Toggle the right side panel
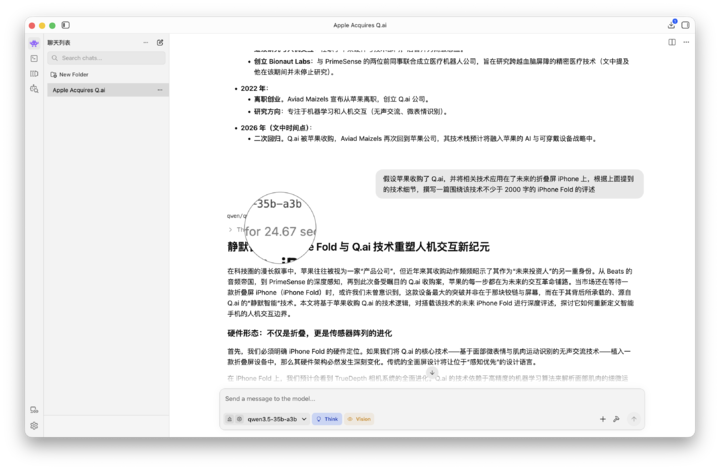The image size is (720, 470). (685, 25)
